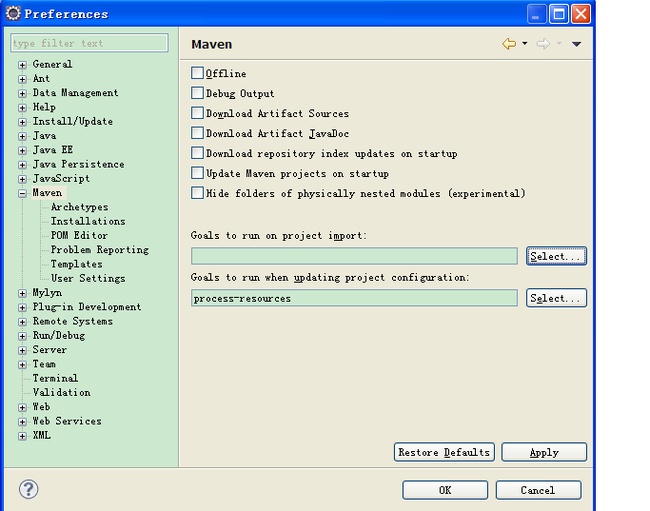Enable Download Artifact Sources
The width and height of the screenshot is (650, 511).
pos(197,113)
